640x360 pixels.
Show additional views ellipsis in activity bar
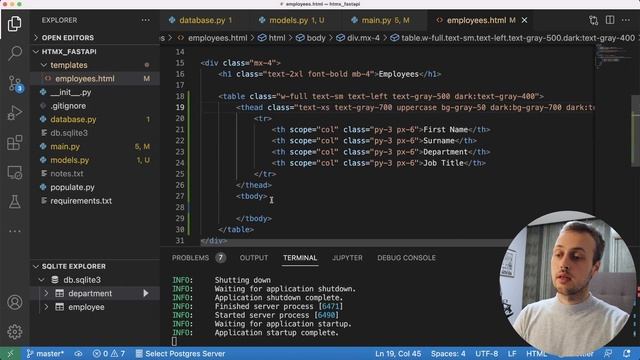[x=15, y=231]
